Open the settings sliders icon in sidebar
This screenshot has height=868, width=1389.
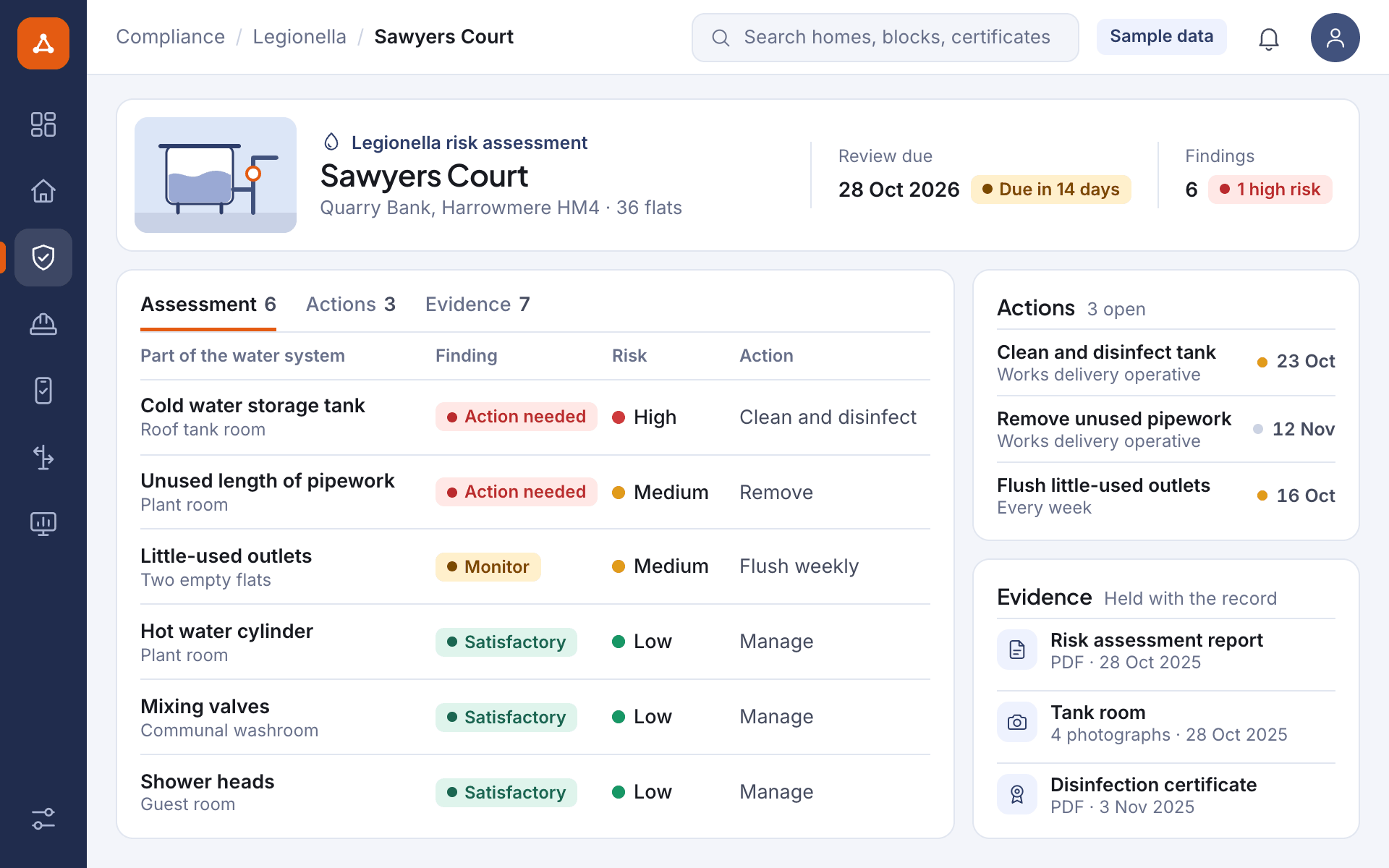pos(43,819)
